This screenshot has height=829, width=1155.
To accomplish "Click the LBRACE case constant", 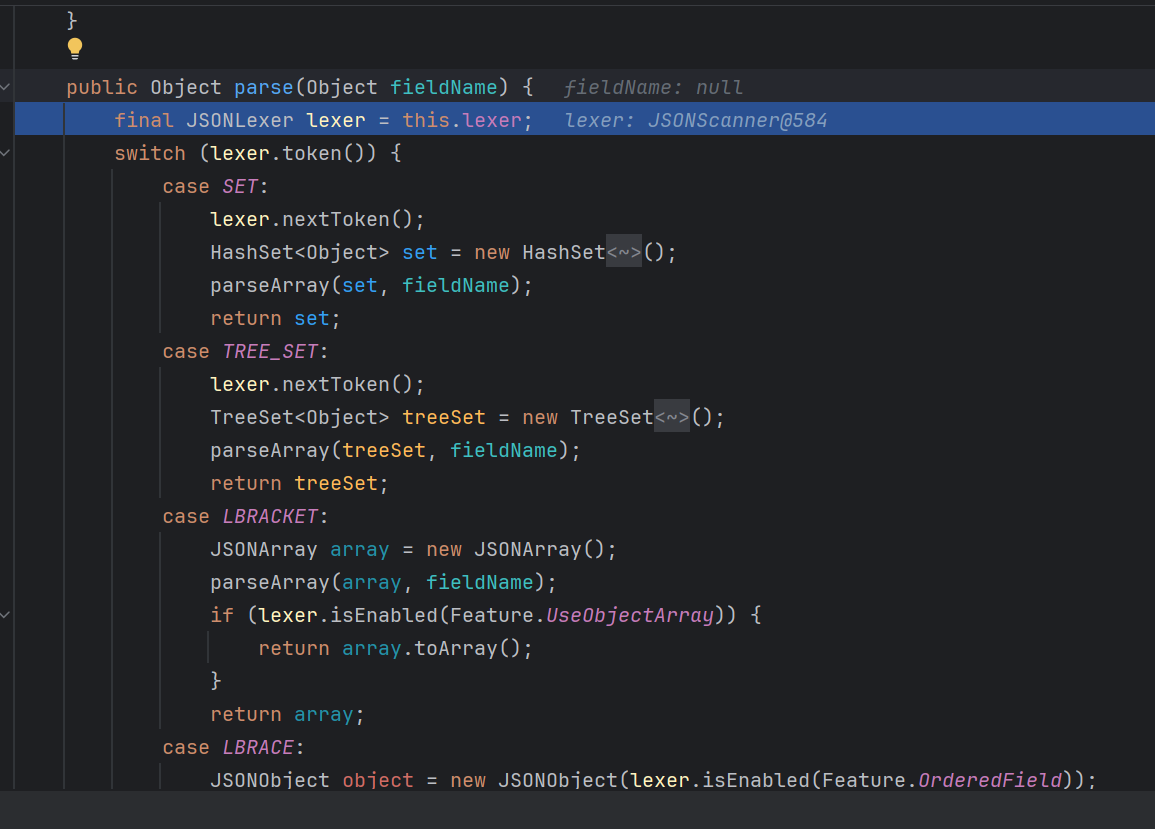I will tap(257, 748).
